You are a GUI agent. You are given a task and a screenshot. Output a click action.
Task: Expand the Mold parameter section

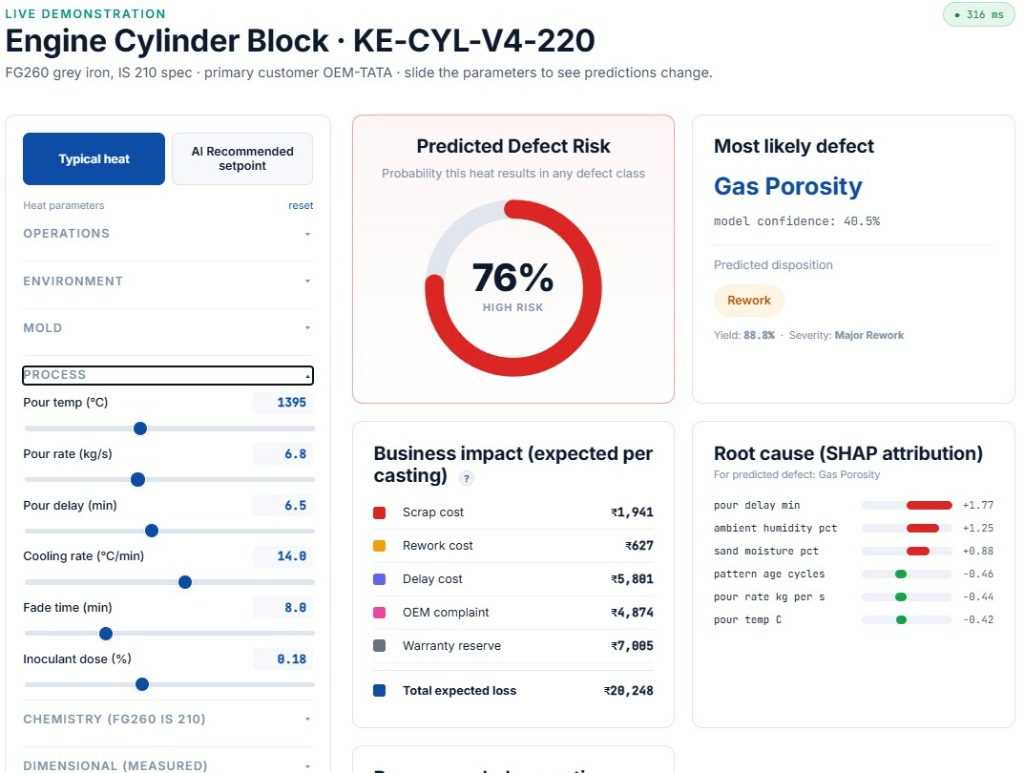pos(168,328)
